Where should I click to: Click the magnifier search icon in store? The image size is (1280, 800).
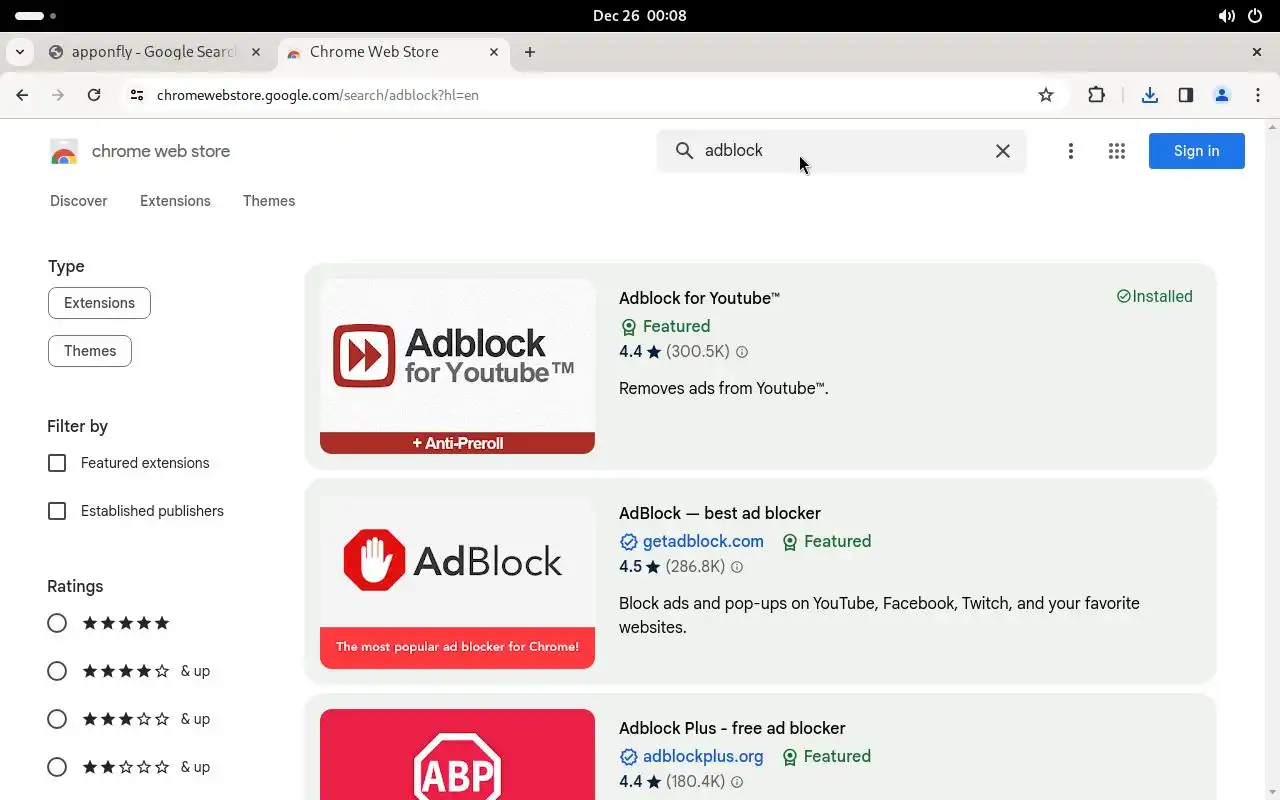[684, 150]
